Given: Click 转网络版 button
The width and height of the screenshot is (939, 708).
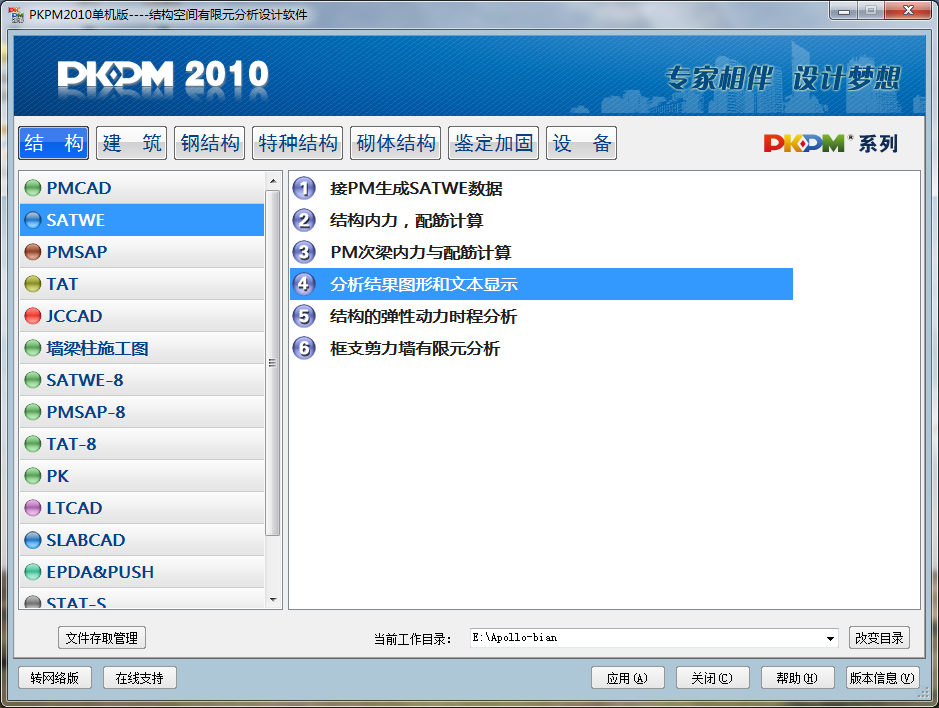Looking at the screenshot, I should coord(54,678).
